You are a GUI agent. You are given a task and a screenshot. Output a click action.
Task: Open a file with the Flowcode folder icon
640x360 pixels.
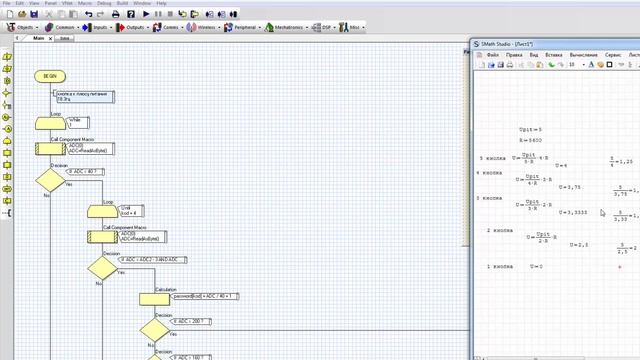tap(22, 14)
